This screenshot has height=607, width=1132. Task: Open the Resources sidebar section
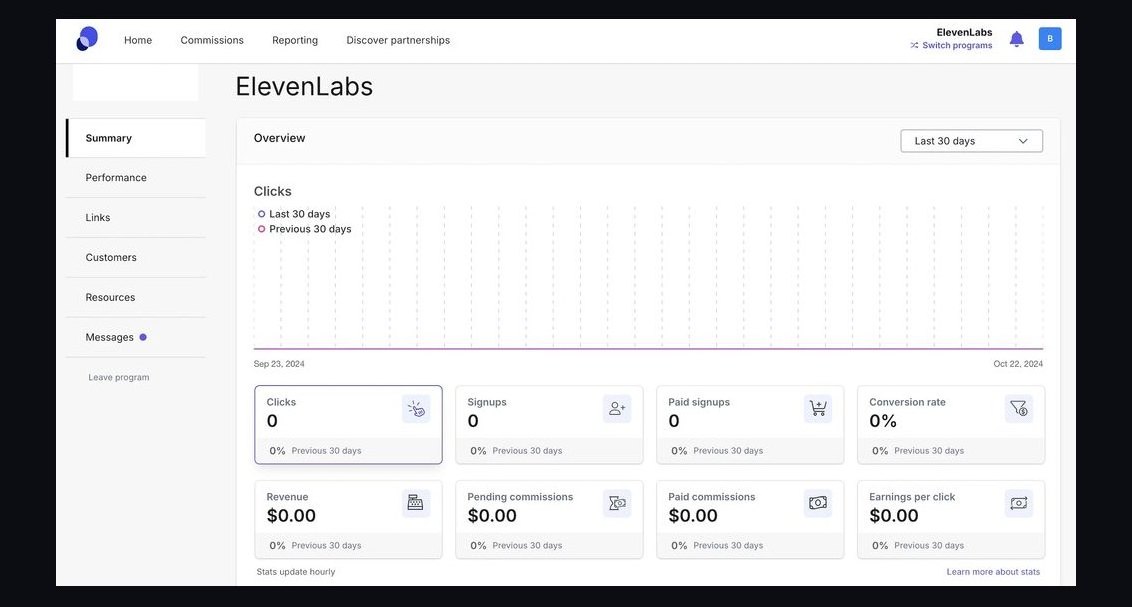coord(136,297)
